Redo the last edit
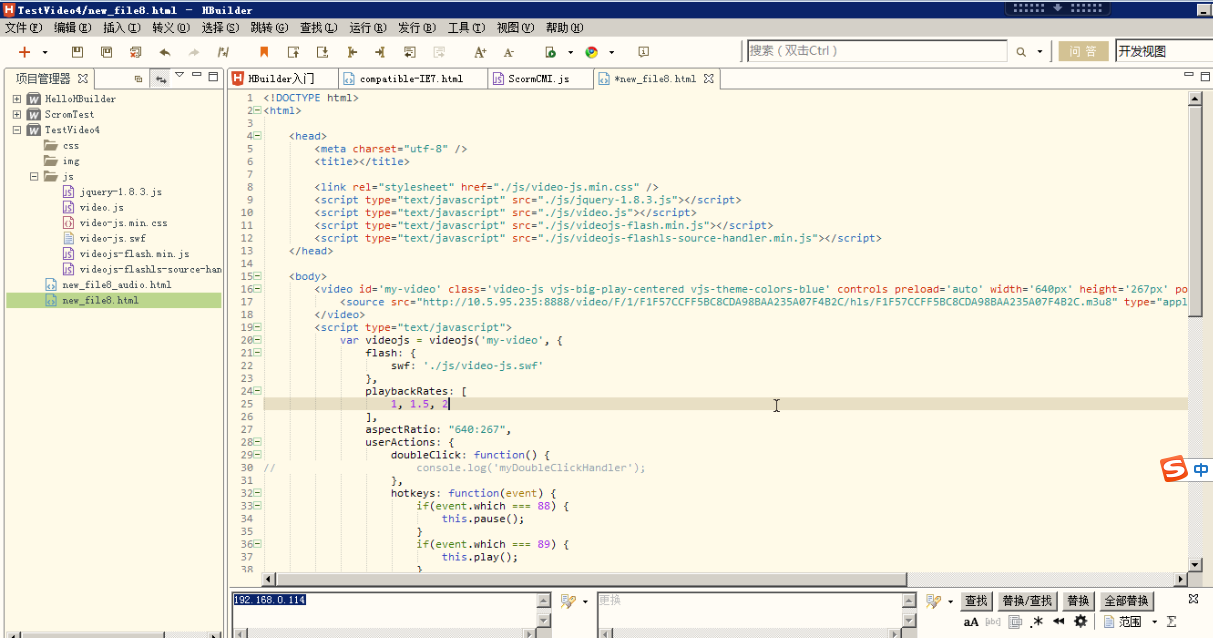Image resolution: width=1213 pixels, height=638 pixels. click(x=194, y=52)
